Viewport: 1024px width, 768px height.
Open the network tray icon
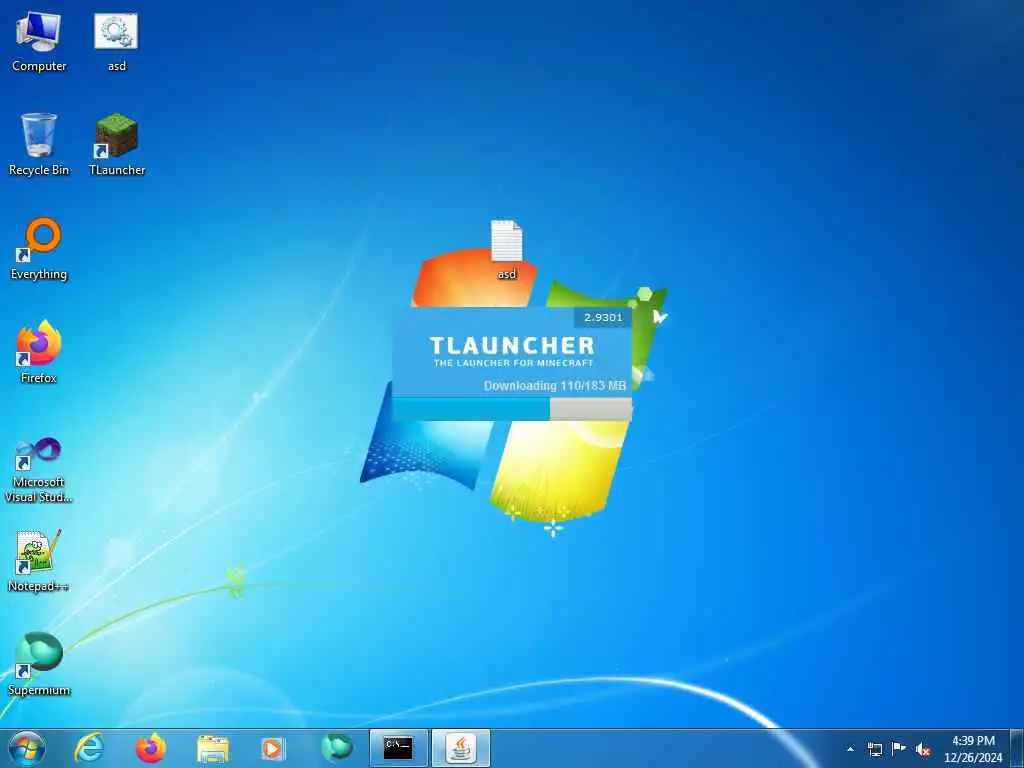click(x=874, y=749)
